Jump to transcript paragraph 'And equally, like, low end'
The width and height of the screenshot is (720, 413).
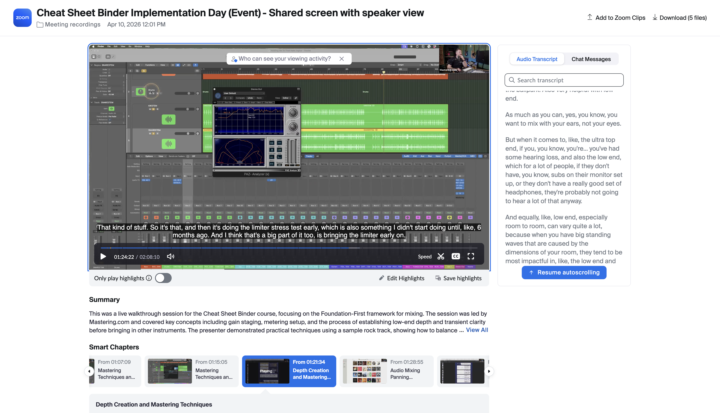[x=563, y=239]
